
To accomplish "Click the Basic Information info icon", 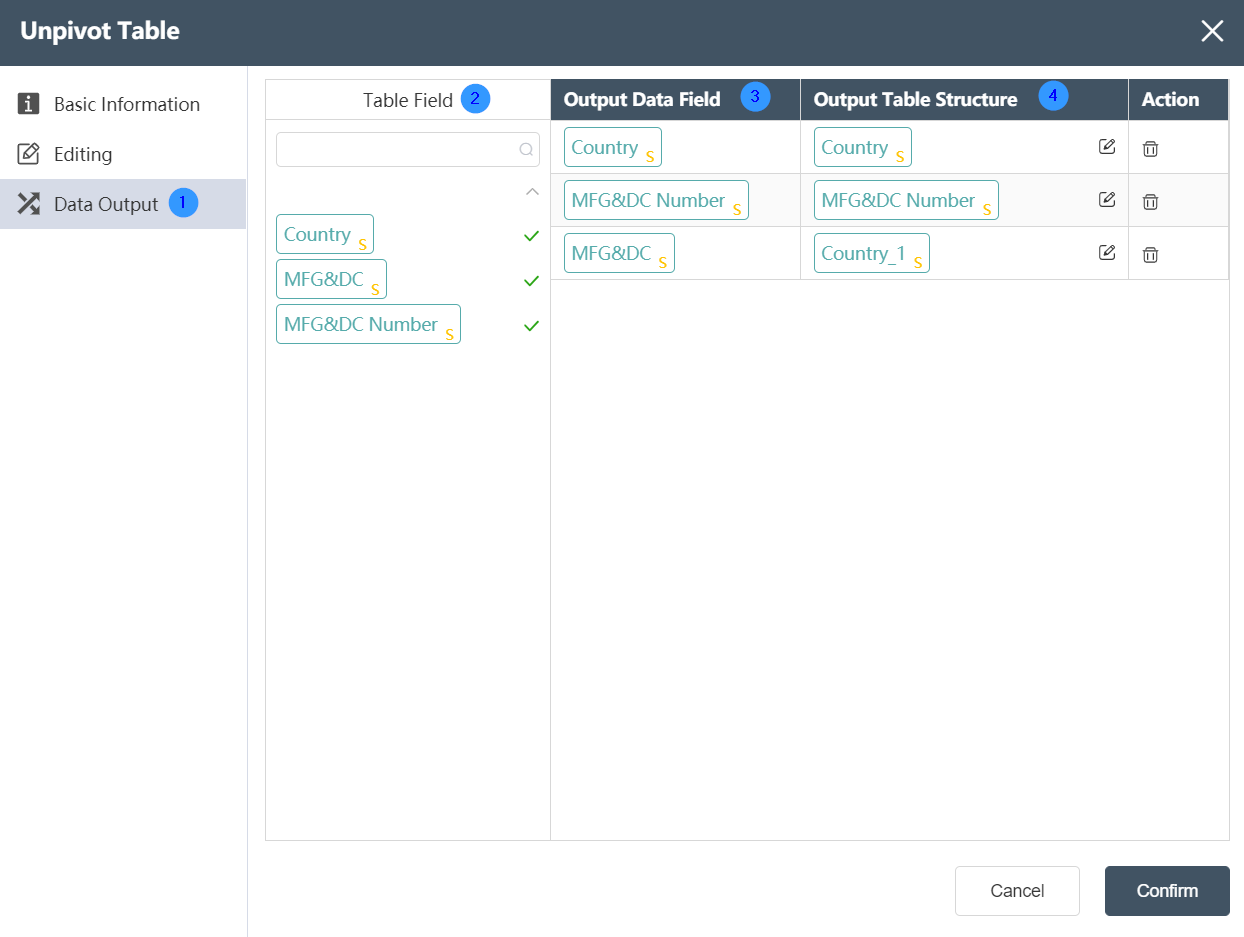I will 29,104.
